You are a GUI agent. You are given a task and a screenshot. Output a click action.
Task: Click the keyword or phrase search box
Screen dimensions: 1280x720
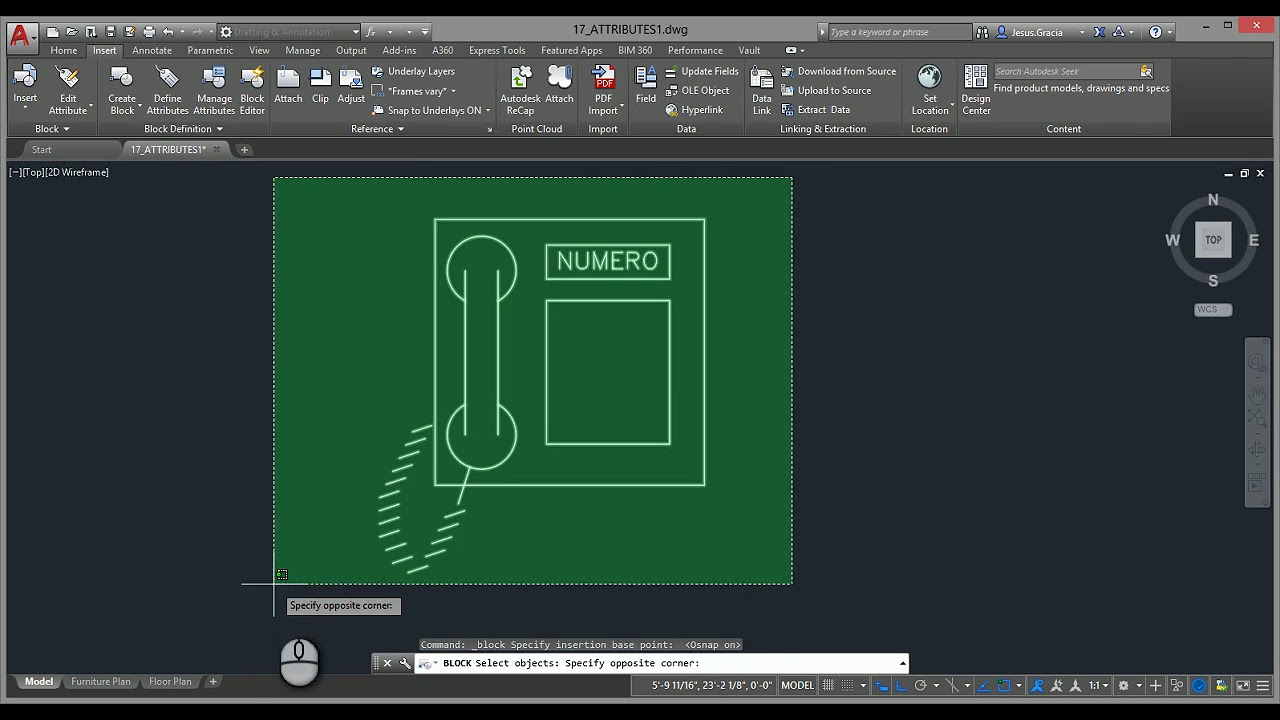[x=900, y=32]
